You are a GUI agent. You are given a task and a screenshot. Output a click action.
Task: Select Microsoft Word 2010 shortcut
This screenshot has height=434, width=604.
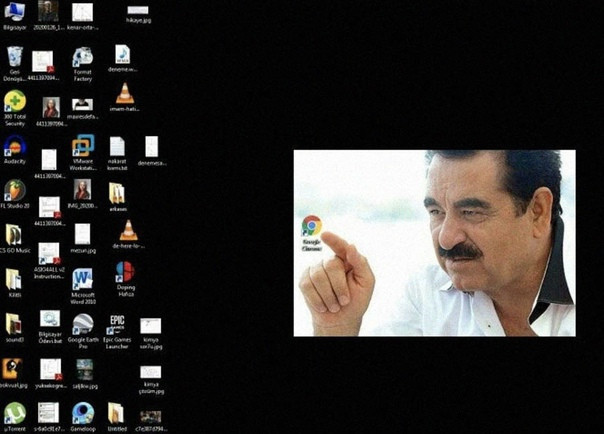coord(82,278)
